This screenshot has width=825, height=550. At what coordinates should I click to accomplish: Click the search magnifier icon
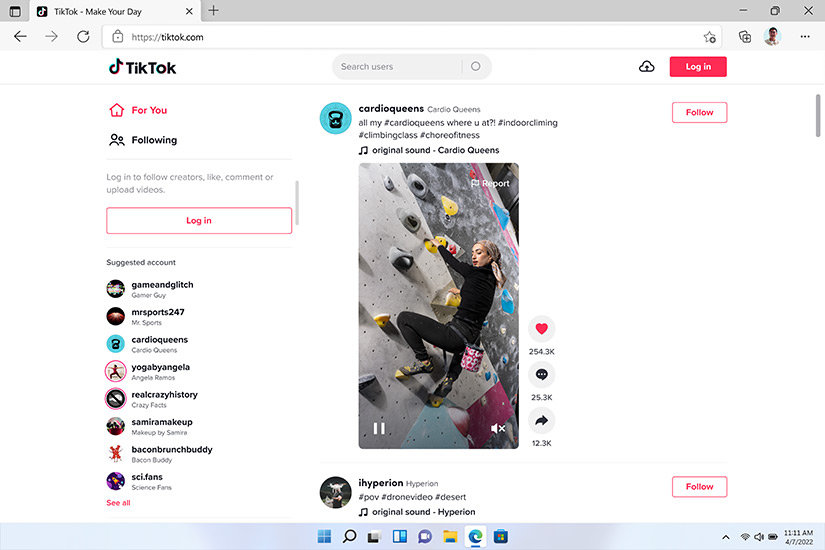pyautogui.click(x=476, y=66)
